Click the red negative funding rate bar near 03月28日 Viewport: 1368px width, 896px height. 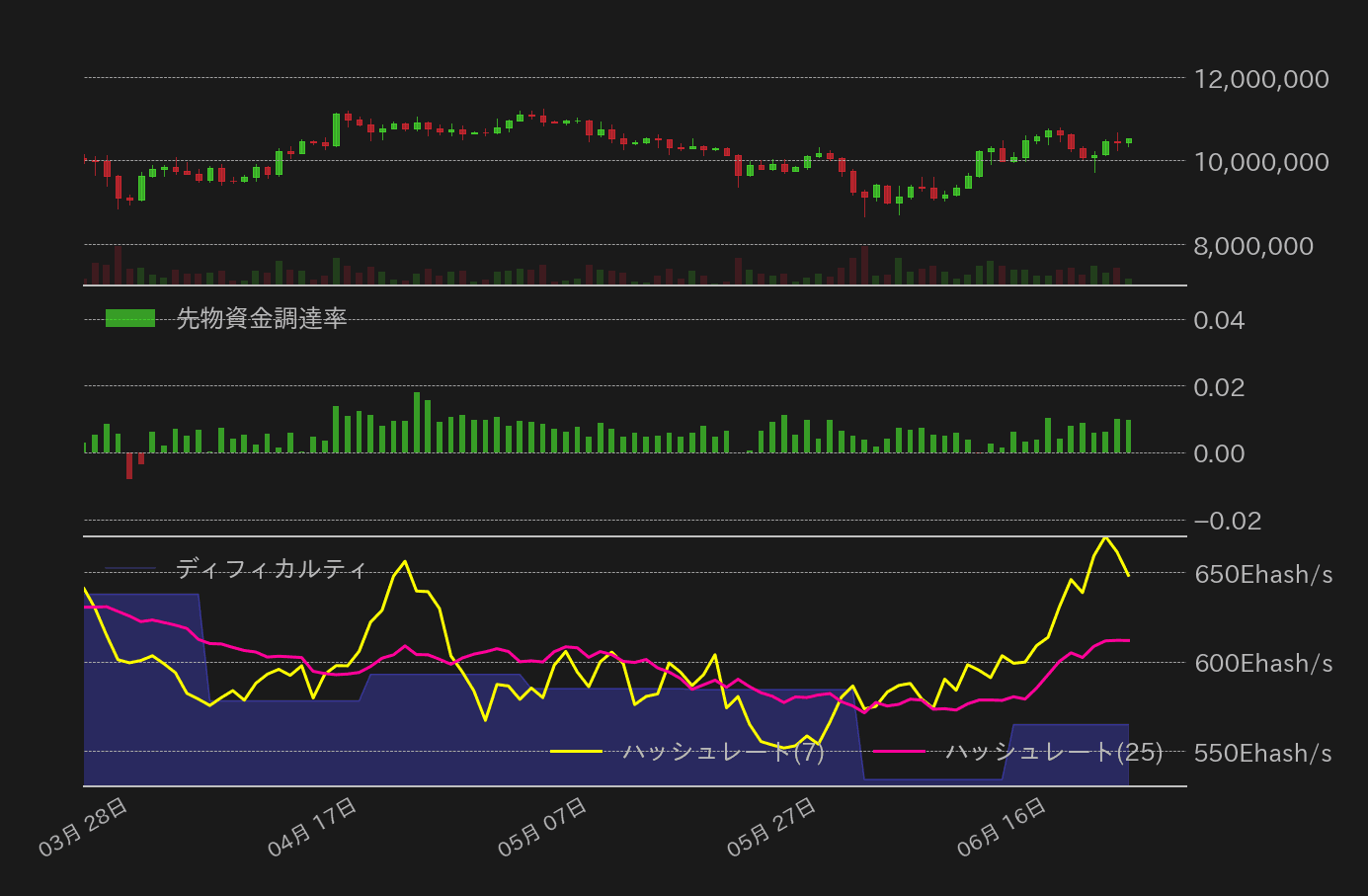[130, 464]
